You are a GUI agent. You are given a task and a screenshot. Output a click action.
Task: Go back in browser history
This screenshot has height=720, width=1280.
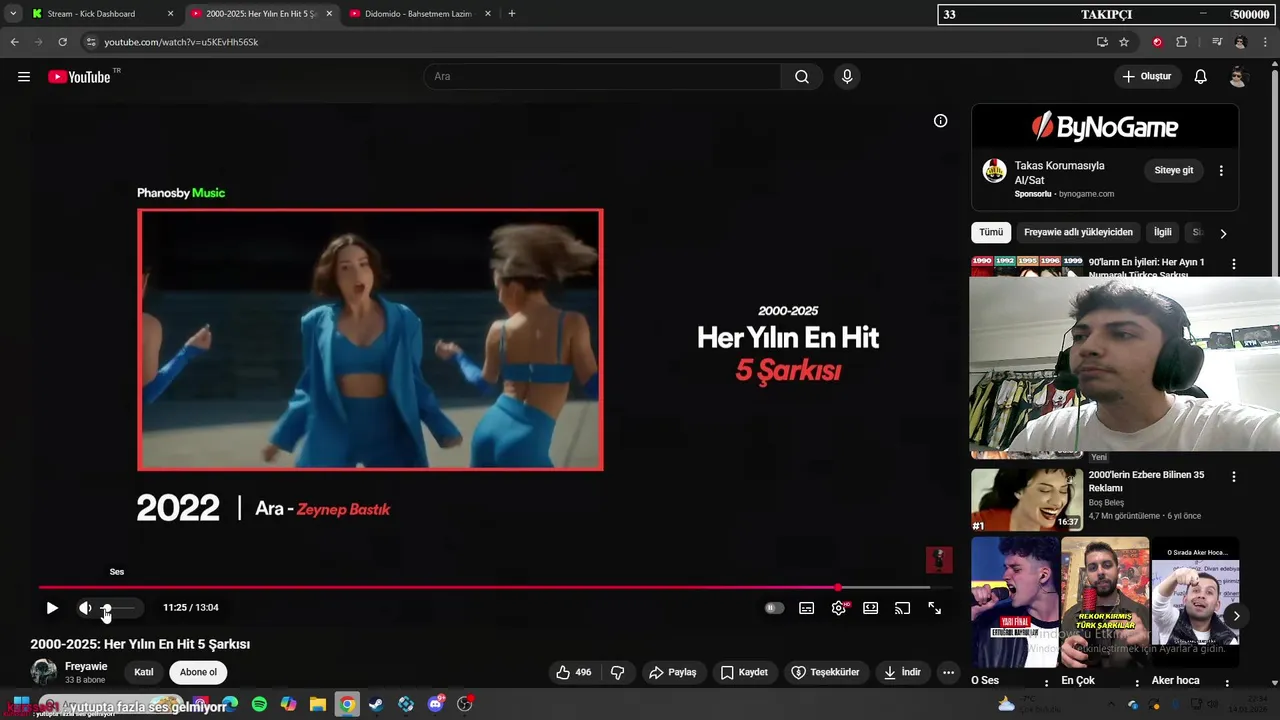[x=14, y=42]
